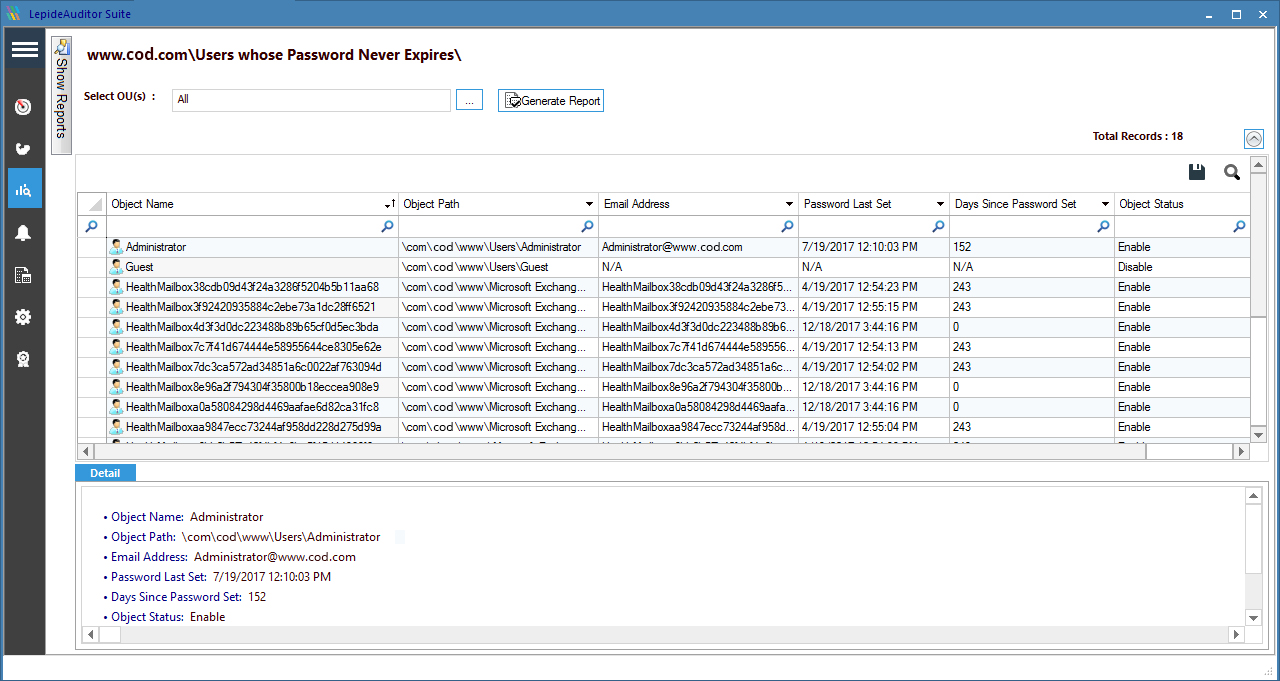The height and width of the screenshot is (681, 1280).
Task: Click the Object Status filter search icon
Action: (x=1240, y=227)
